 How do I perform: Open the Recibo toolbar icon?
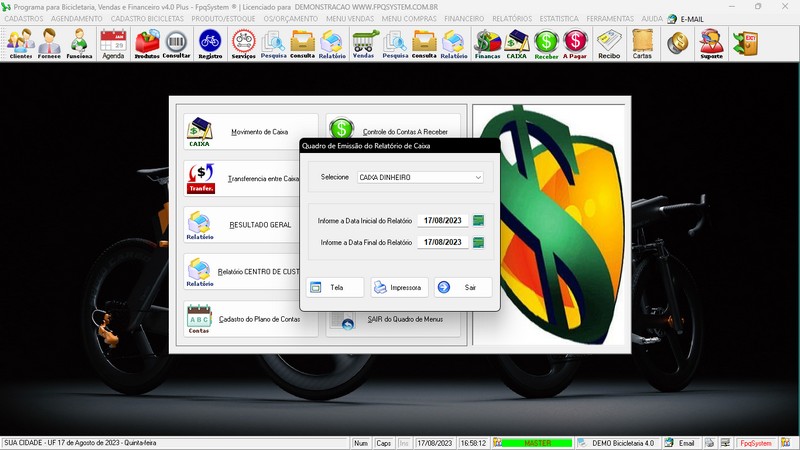click(x=609, y=43)
